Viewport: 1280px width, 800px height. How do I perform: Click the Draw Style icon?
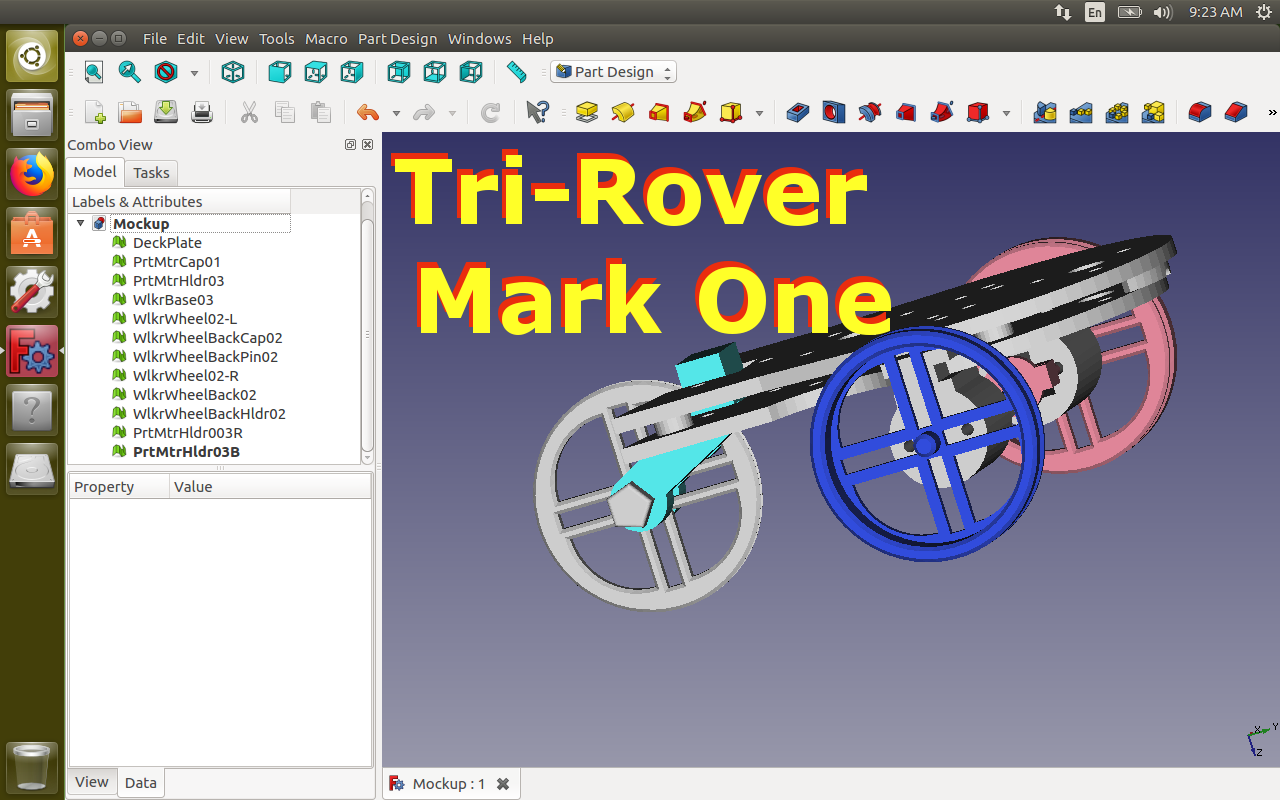[166, 72]
